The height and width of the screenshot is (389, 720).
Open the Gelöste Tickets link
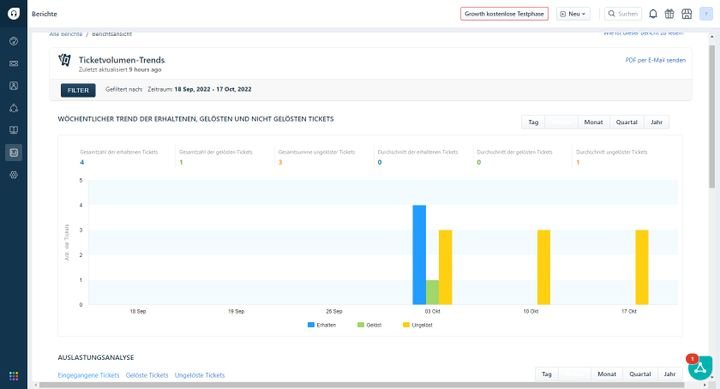(147, 375)
